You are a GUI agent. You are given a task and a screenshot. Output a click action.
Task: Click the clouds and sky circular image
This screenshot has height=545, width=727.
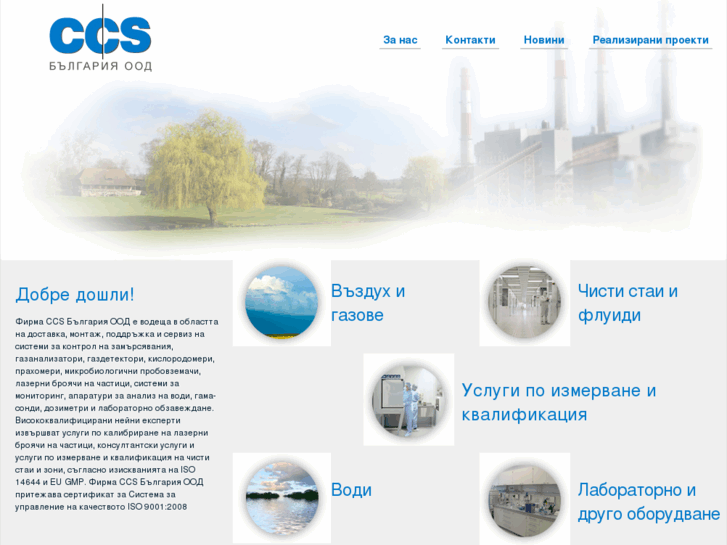pos(281,303)
